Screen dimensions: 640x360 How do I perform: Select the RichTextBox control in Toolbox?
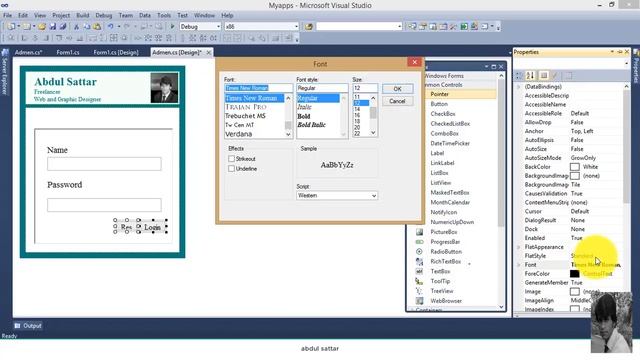pyautogui.click(x=445, y=261)
